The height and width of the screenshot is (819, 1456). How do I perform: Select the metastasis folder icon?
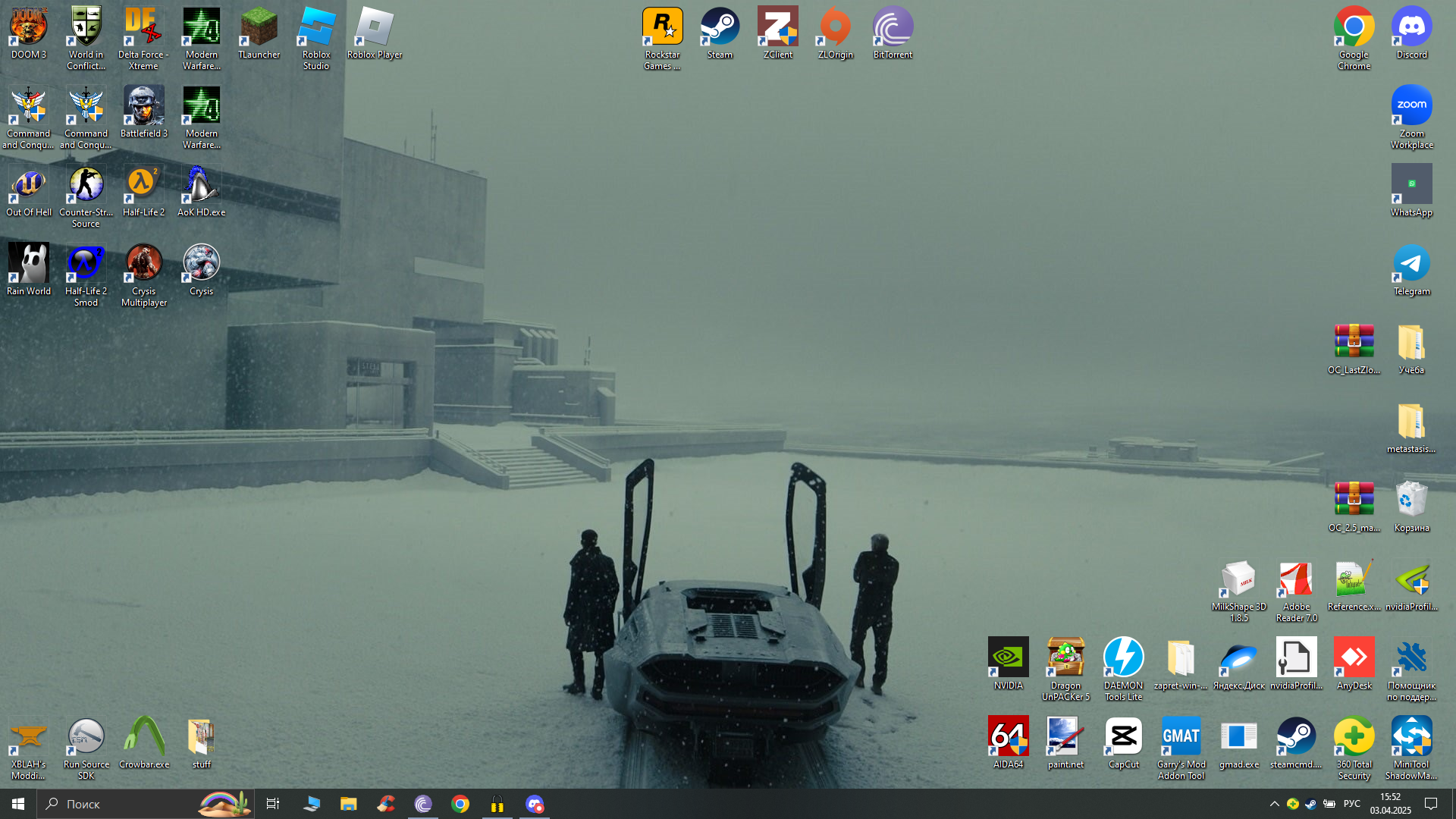coord(1411,428)
